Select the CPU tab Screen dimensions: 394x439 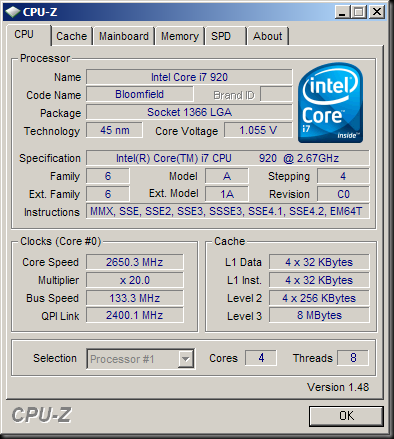[29, 35]
